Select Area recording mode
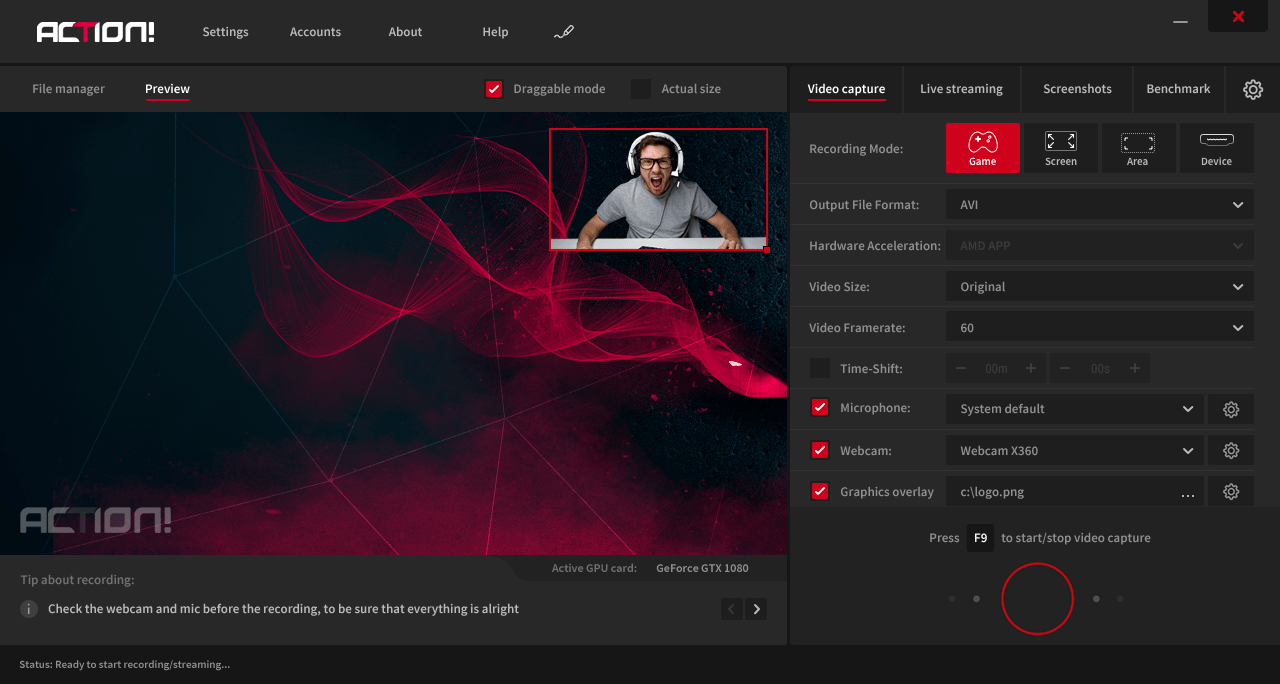 point(1138,148)
